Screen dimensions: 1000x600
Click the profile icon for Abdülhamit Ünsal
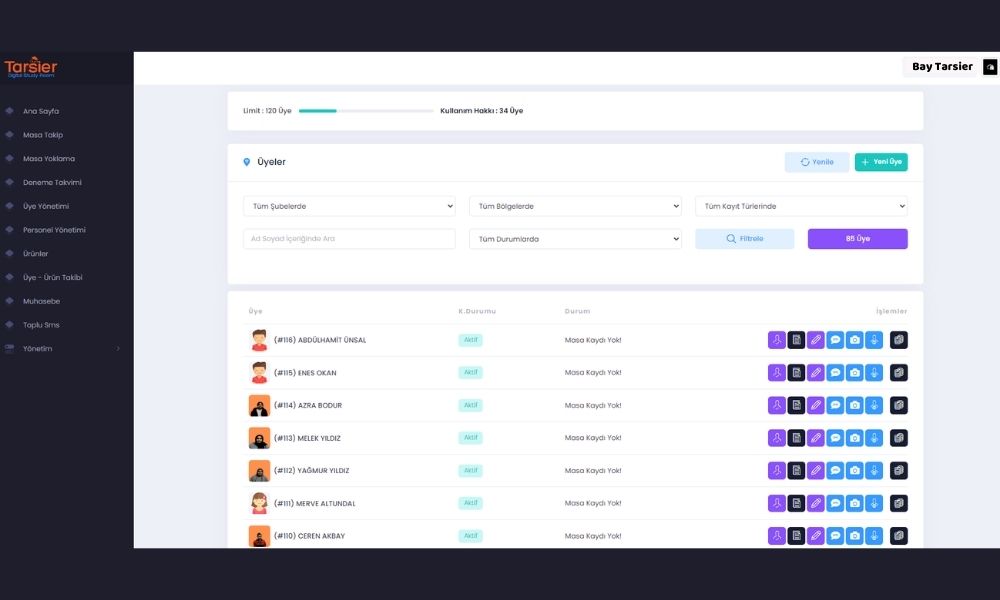pos(777,340)
